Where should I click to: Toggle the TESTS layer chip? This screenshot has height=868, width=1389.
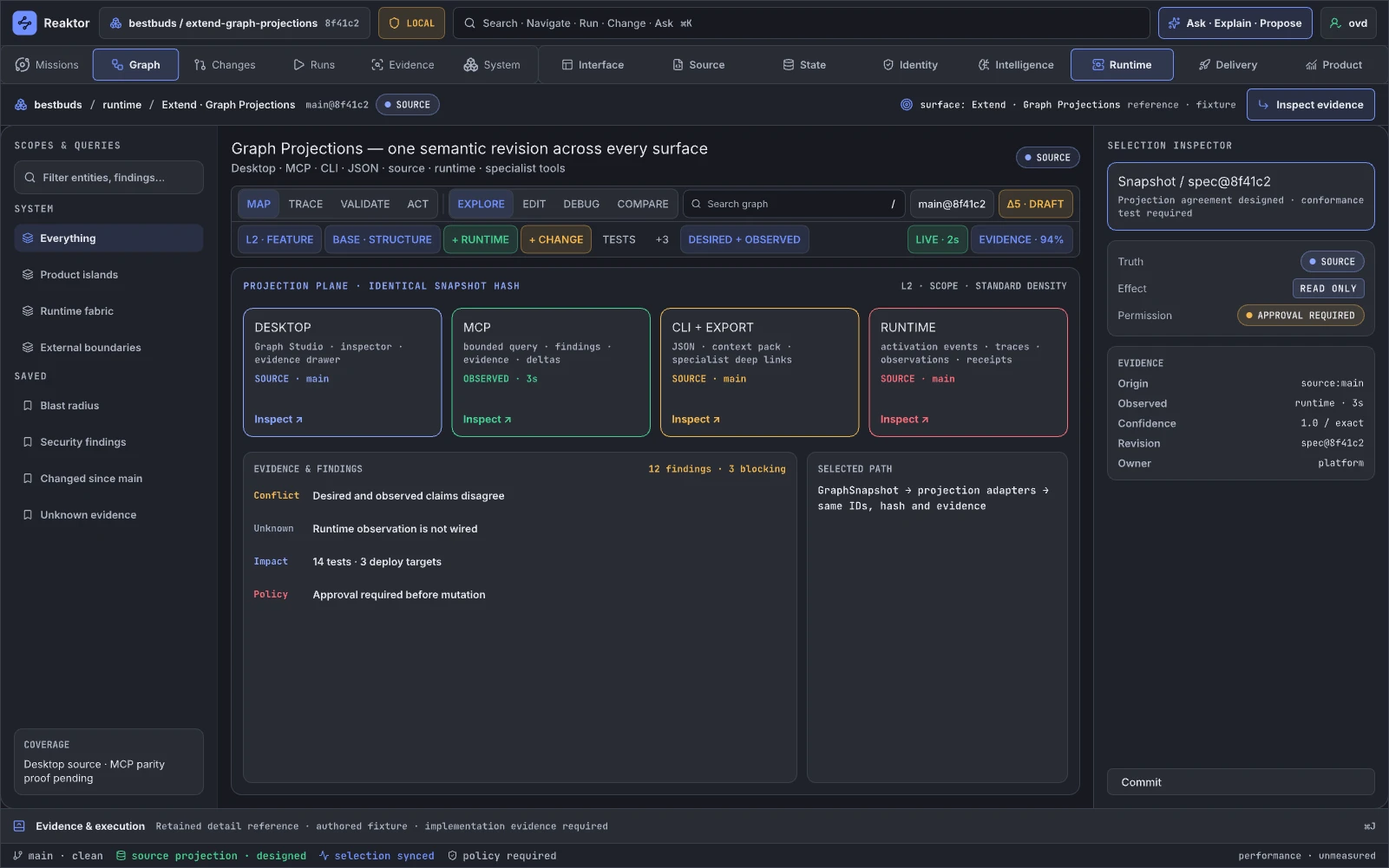point(619,240)
